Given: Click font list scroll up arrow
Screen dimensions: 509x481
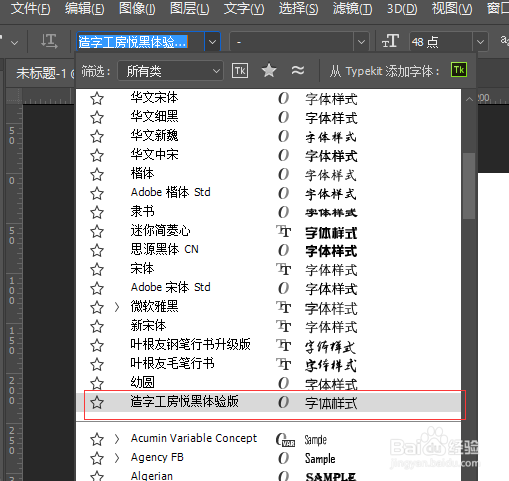Looking at the screenshot, I should pyautogui.click(x=469, y=99).
